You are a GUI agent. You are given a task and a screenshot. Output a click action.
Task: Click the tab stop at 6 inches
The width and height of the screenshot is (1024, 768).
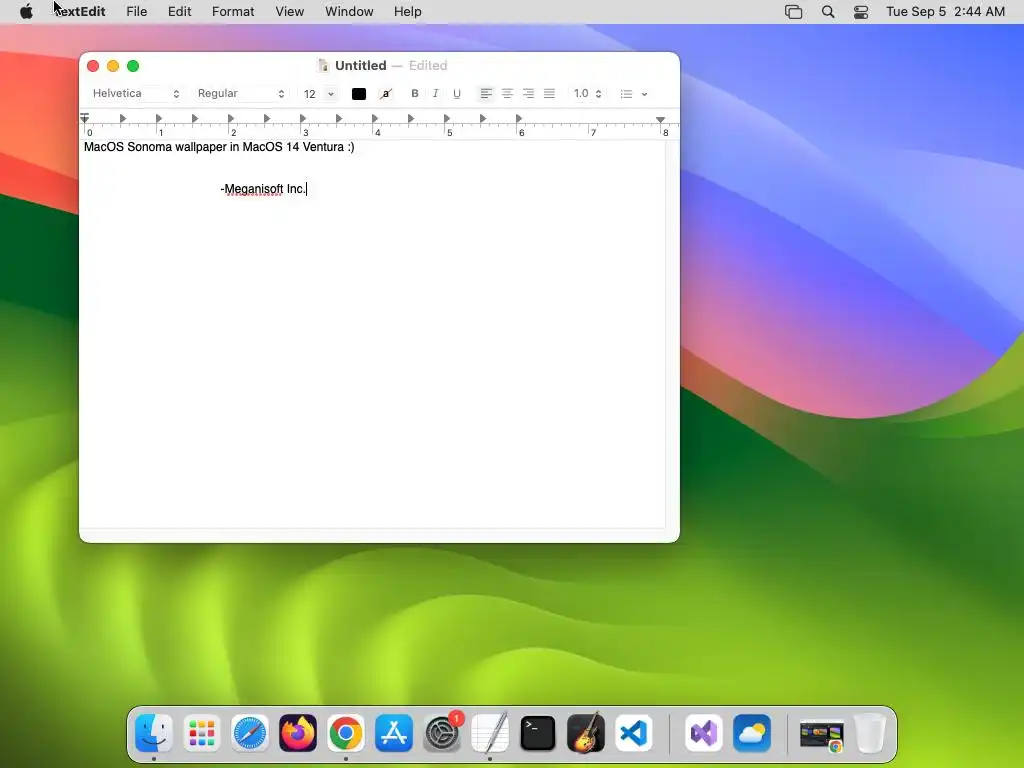click(x=519, y=118)
